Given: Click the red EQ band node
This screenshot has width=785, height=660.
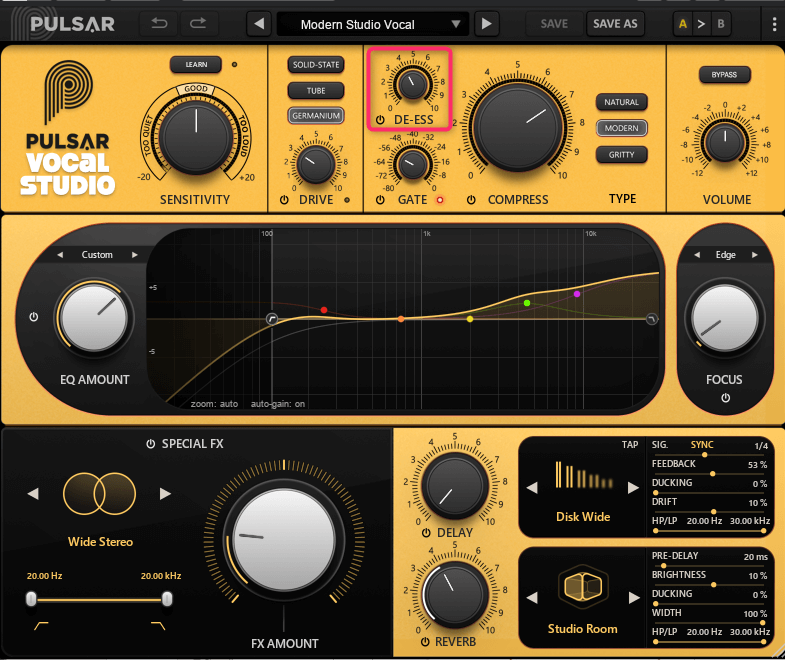Looking at the screenshot, I should [x=324, y=310].
